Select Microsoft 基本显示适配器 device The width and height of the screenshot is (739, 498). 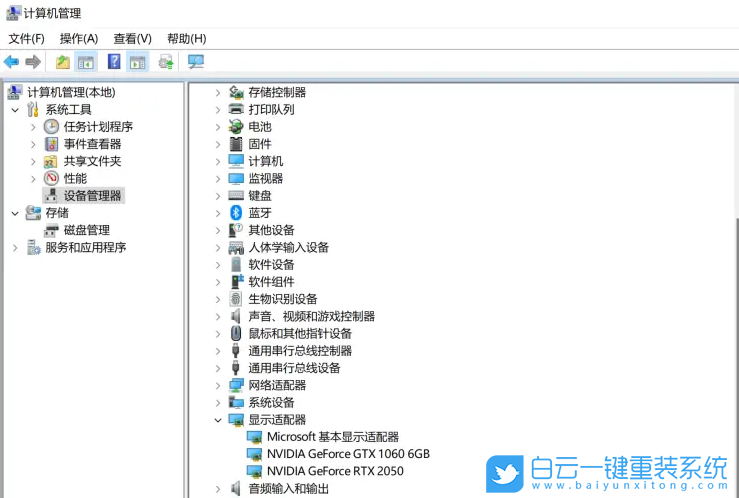pos(333,437)
